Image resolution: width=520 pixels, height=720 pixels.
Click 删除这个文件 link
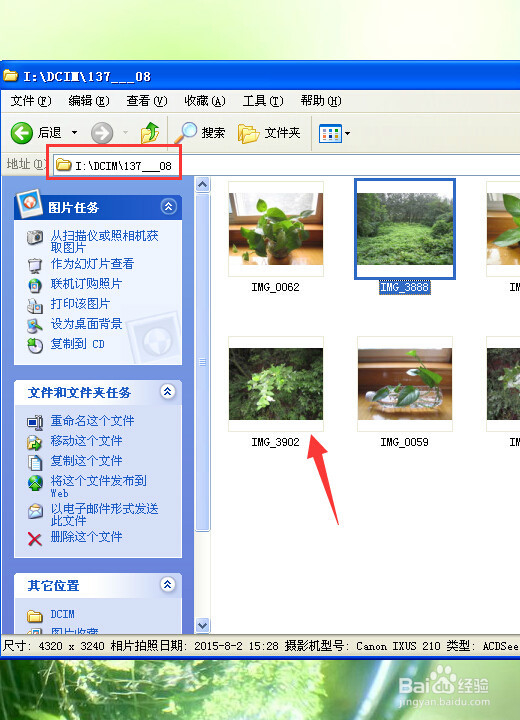coord(86,537)
